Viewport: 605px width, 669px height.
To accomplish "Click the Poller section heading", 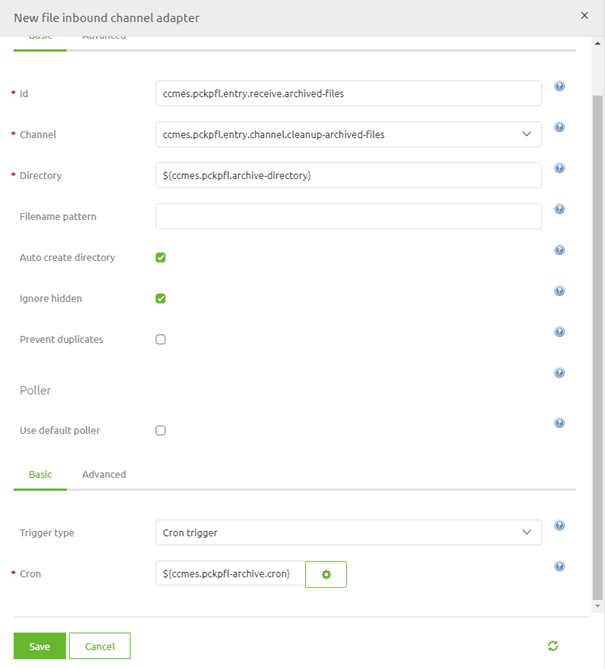I will click(x=35, y=390).
